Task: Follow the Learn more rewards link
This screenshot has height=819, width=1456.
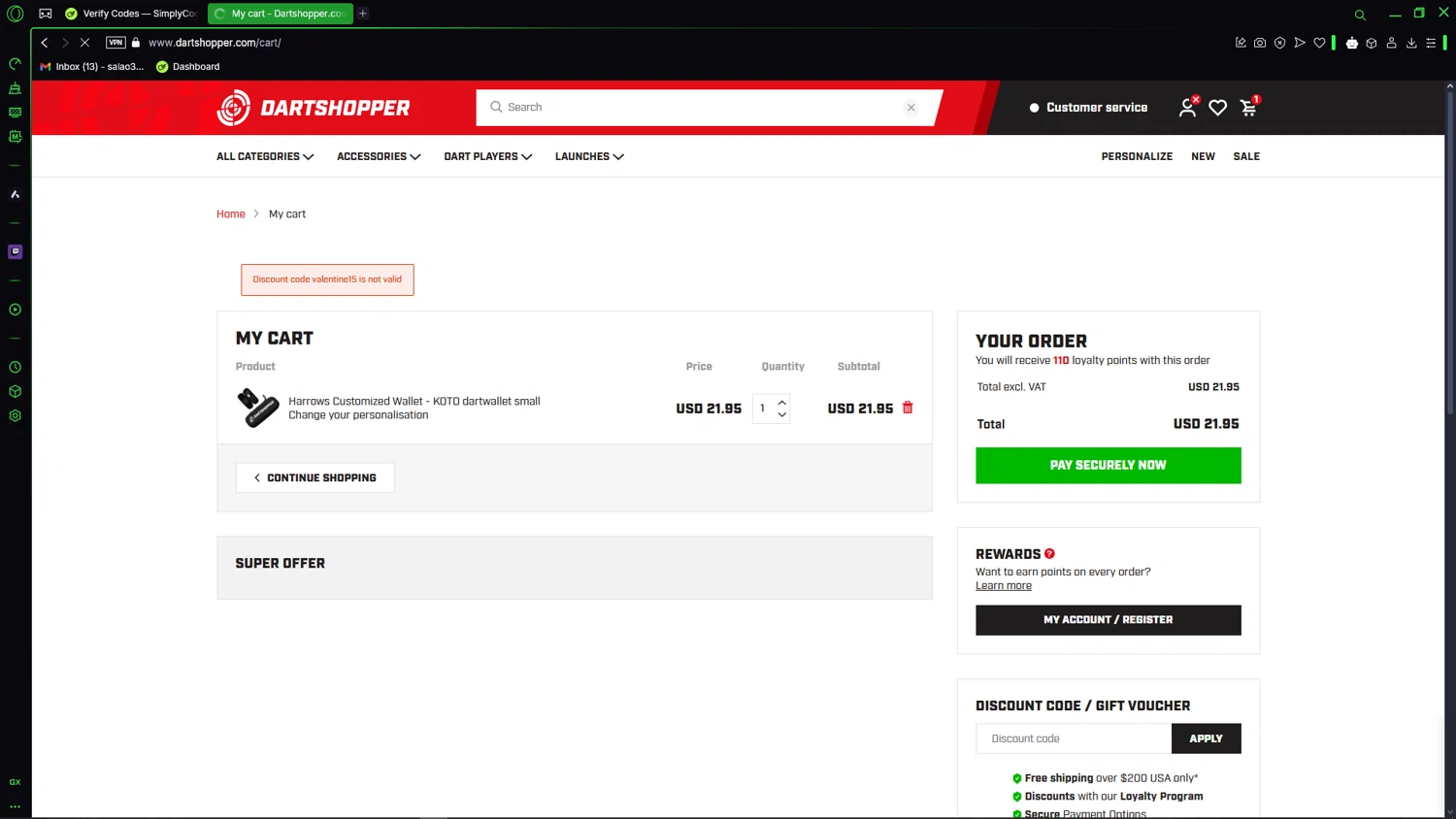Action: (x=1004, y=586)
